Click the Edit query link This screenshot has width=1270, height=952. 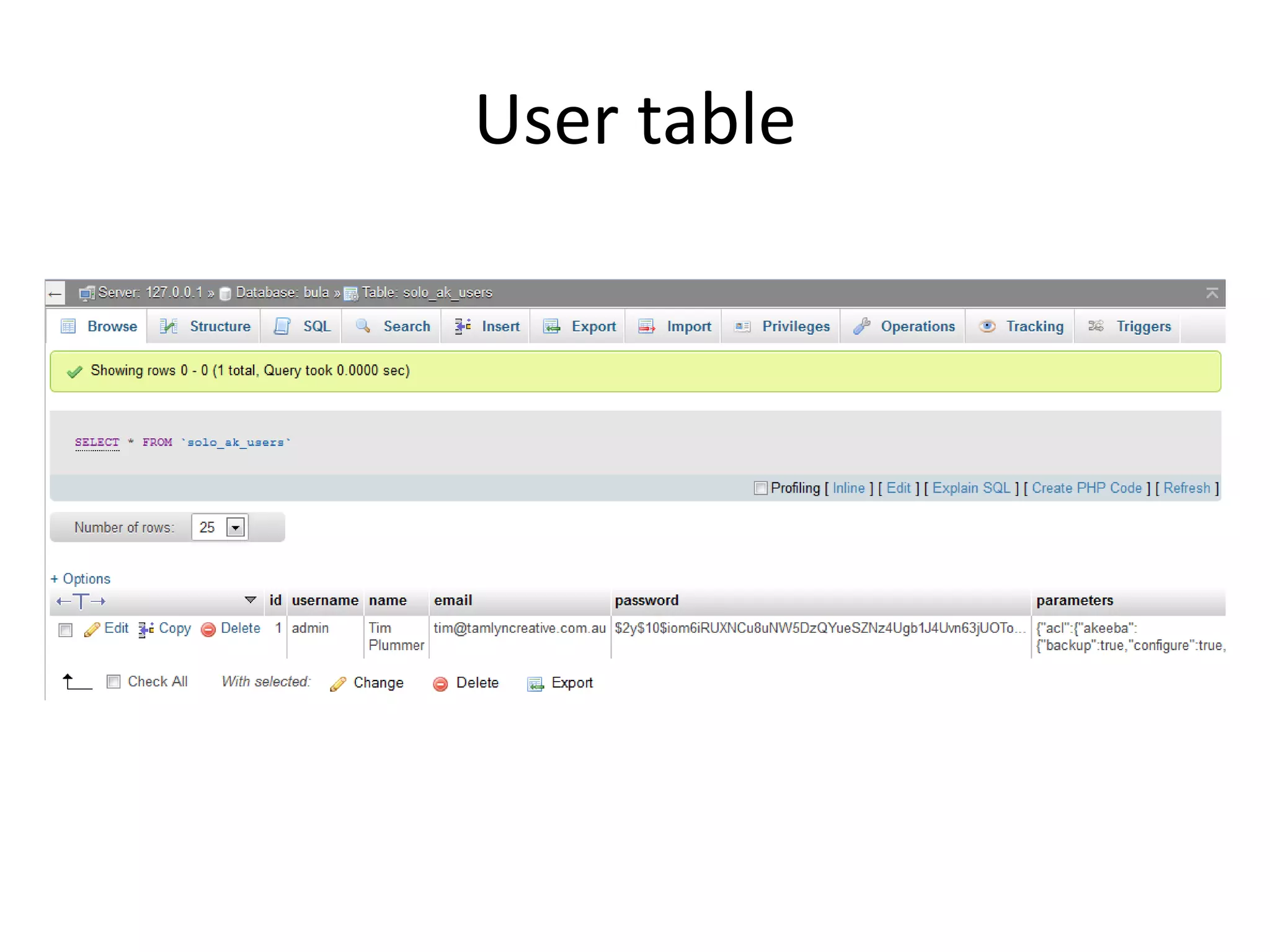899,488
